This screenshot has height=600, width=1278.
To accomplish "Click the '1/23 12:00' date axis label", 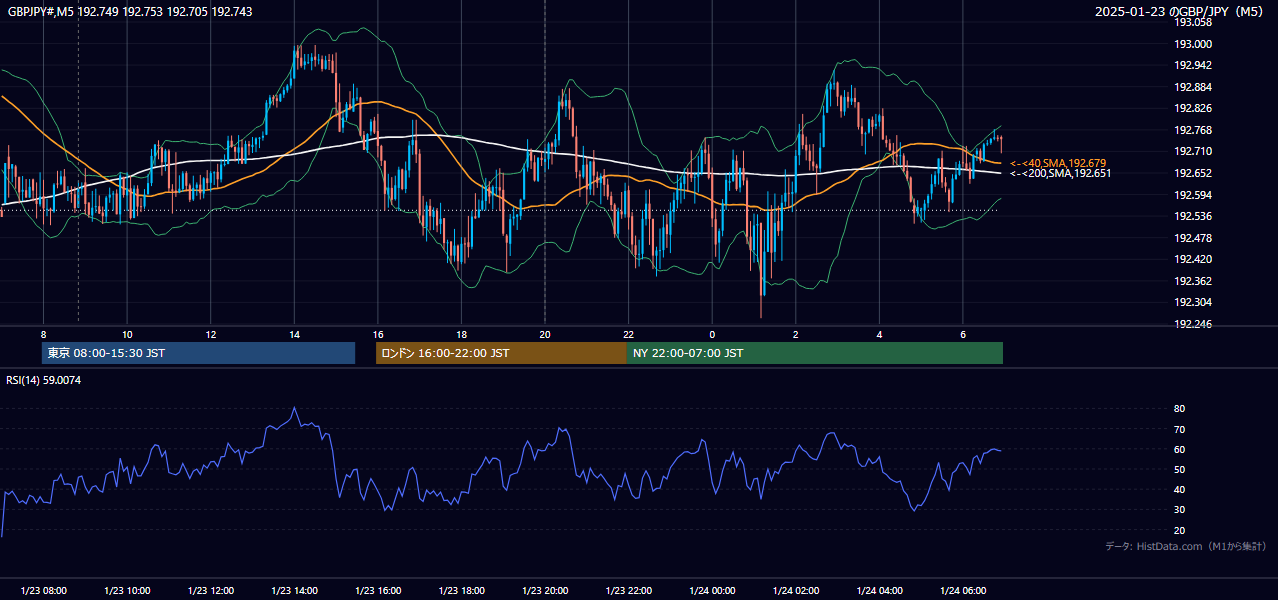I will 210,591.
